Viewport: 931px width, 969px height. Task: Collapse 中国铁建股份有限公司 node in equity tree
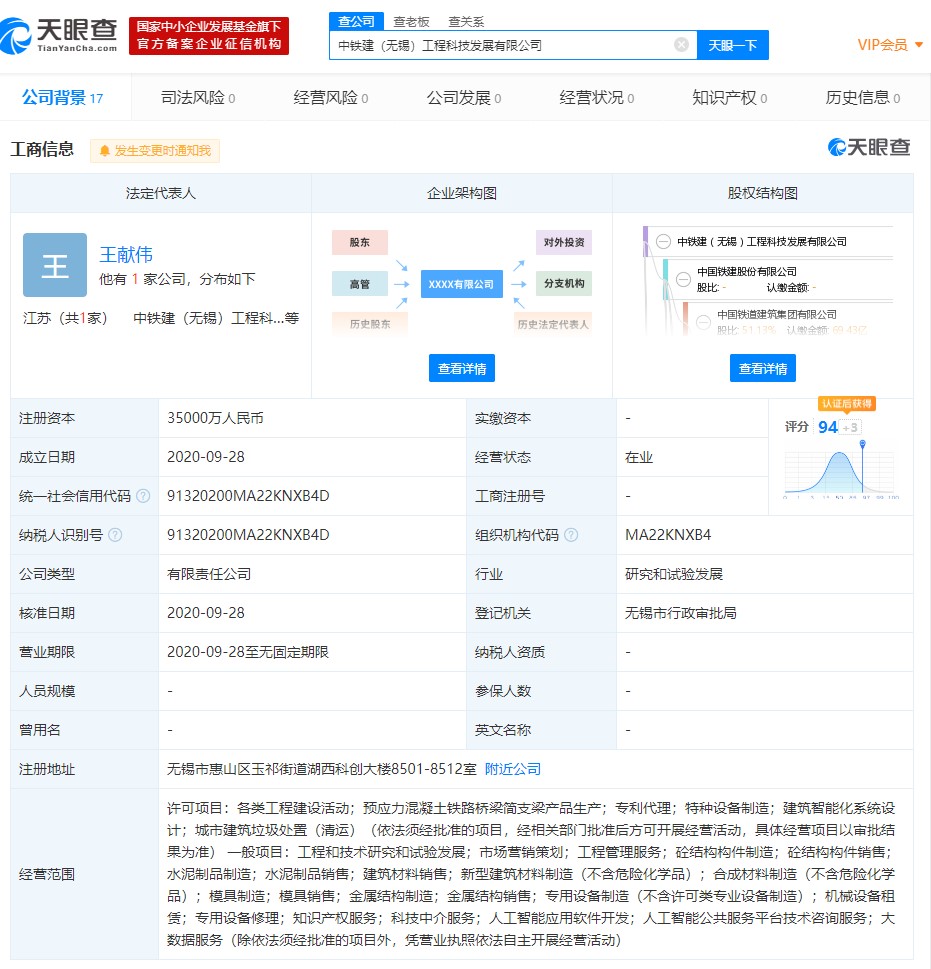[683, 279]
